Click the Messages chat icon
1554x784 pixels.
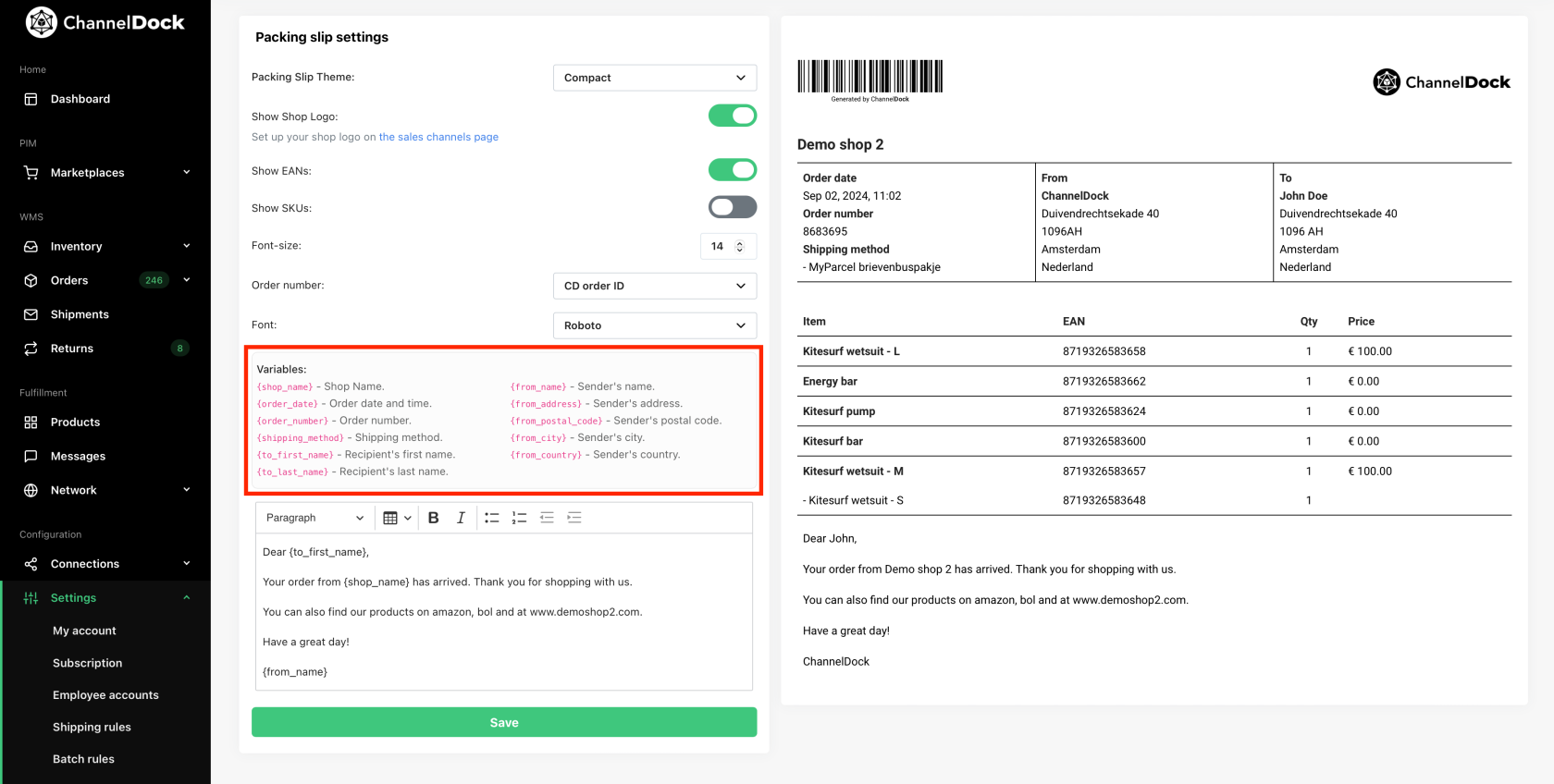point(31,456)
